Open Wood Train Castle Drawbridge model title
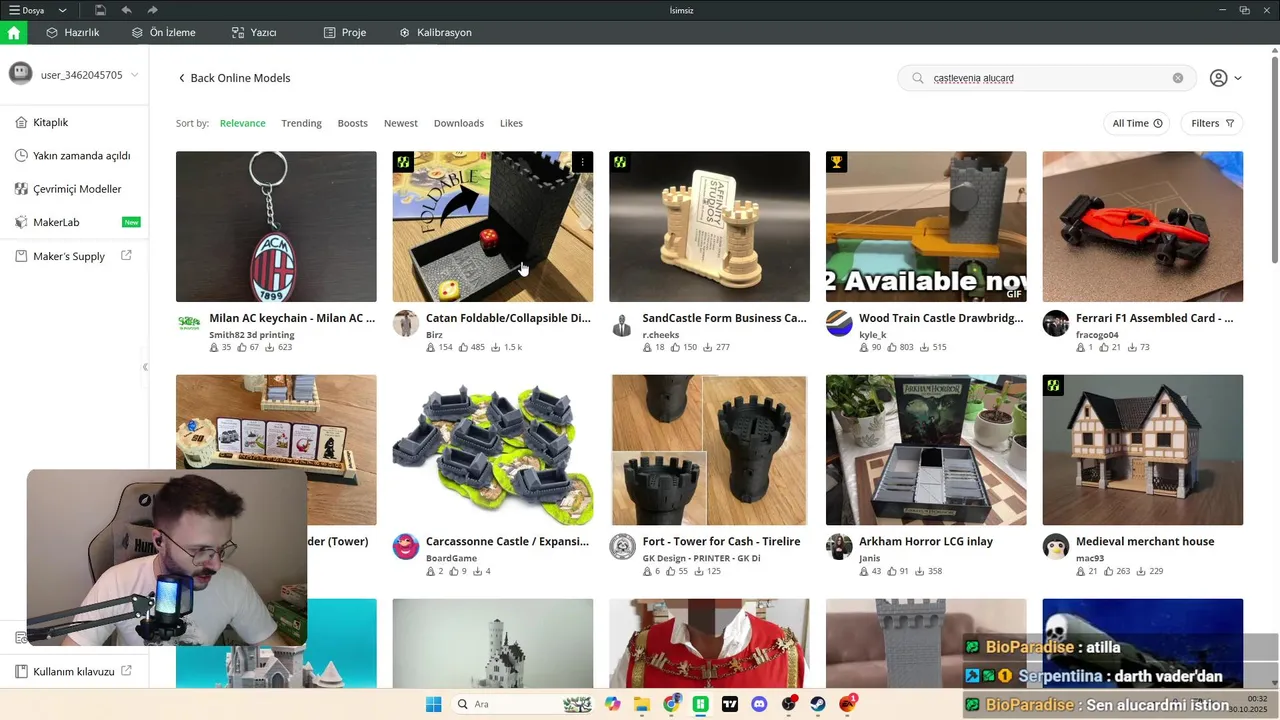This screenshot has width=1280, height=720. 941,318
